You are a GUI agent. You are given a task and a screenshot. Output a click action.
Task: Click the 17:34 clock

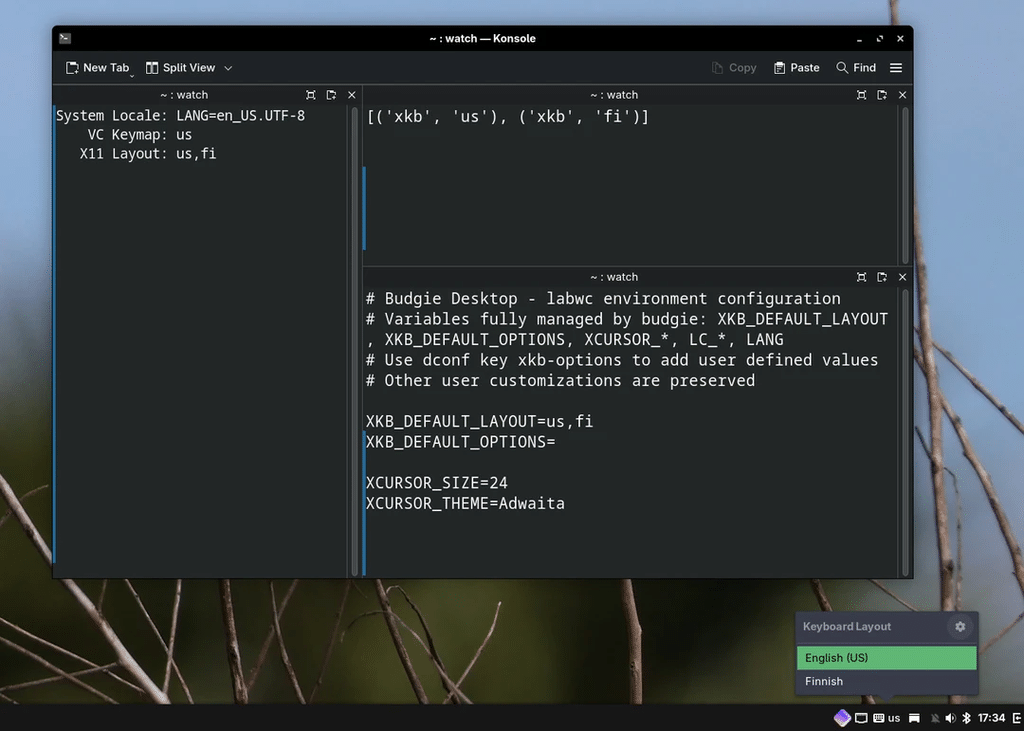tap(991, 718)
